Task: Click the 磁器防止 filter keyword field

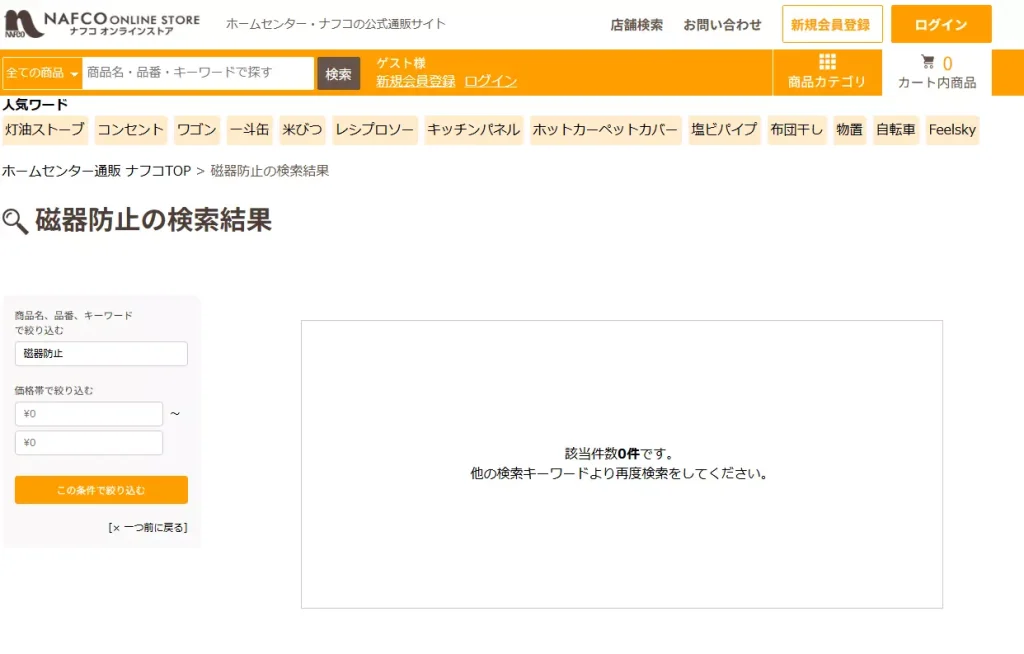Action: pos(101,354)
